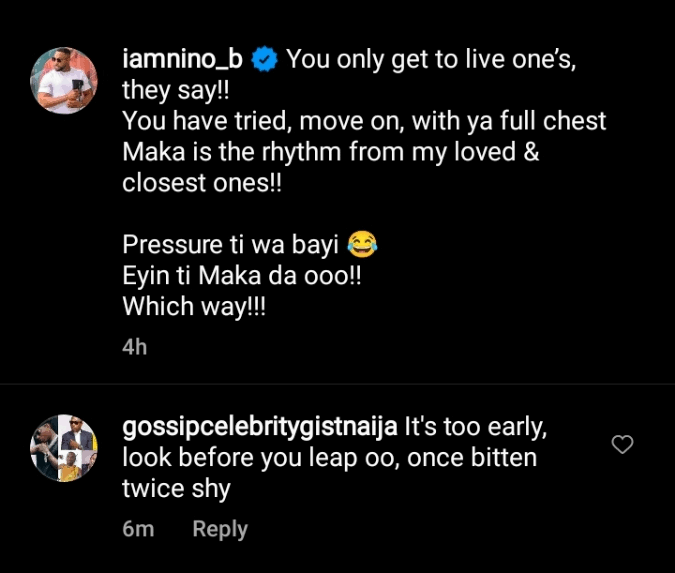Like the gossipcelebritygistnaija comment with the heart

click(622, 445)
